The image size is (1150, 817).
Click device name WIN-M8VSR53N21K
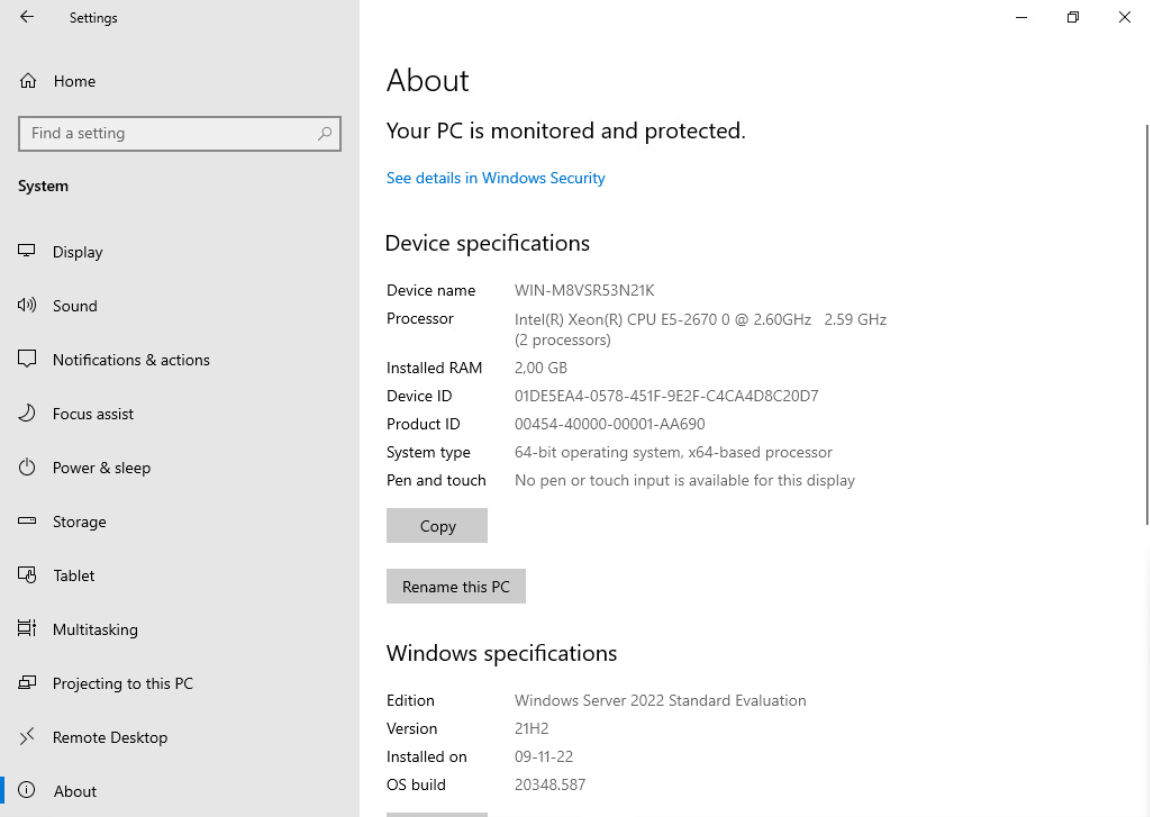pos(585,290)
